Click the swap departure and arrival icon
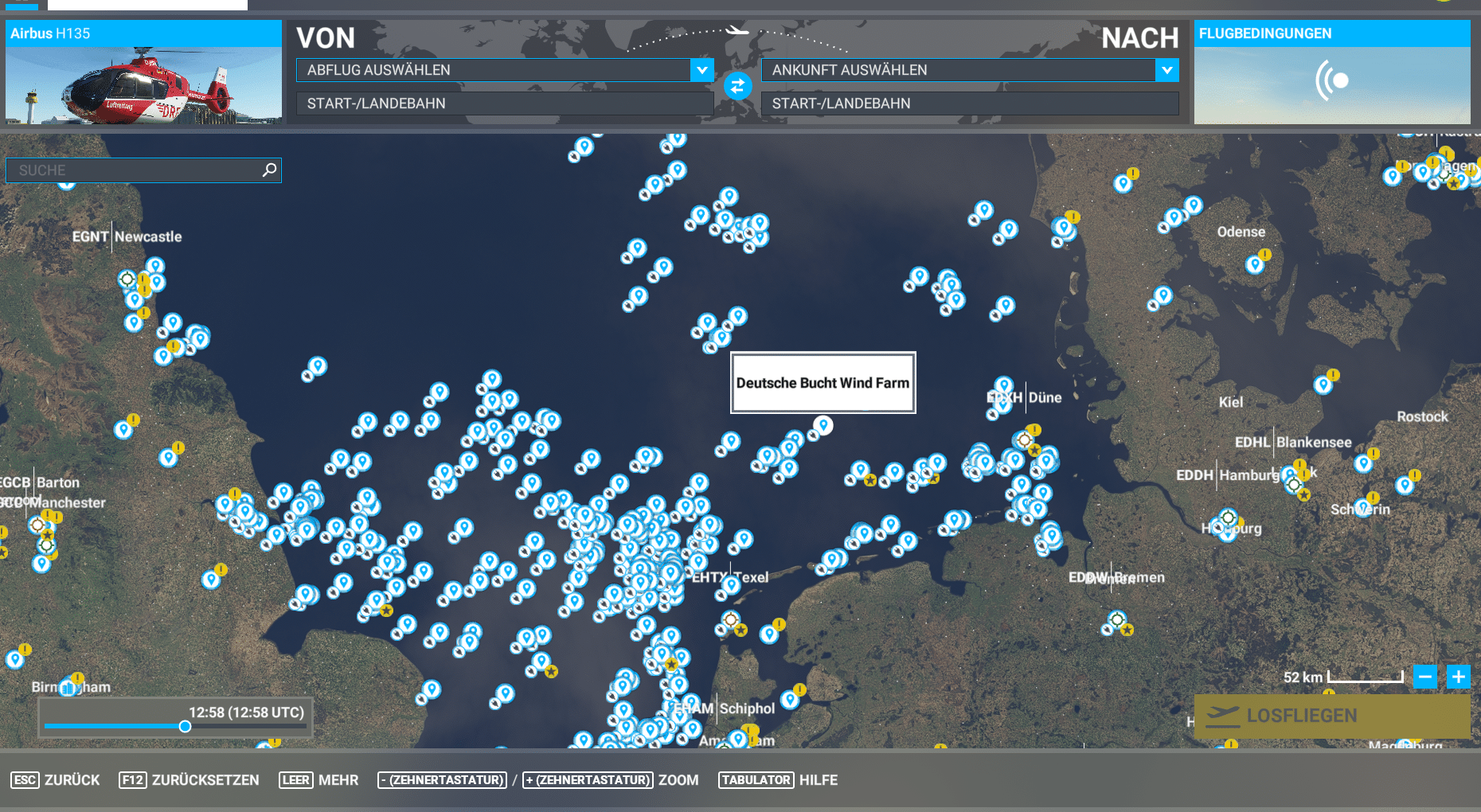1481x812 pixels. 737,86
